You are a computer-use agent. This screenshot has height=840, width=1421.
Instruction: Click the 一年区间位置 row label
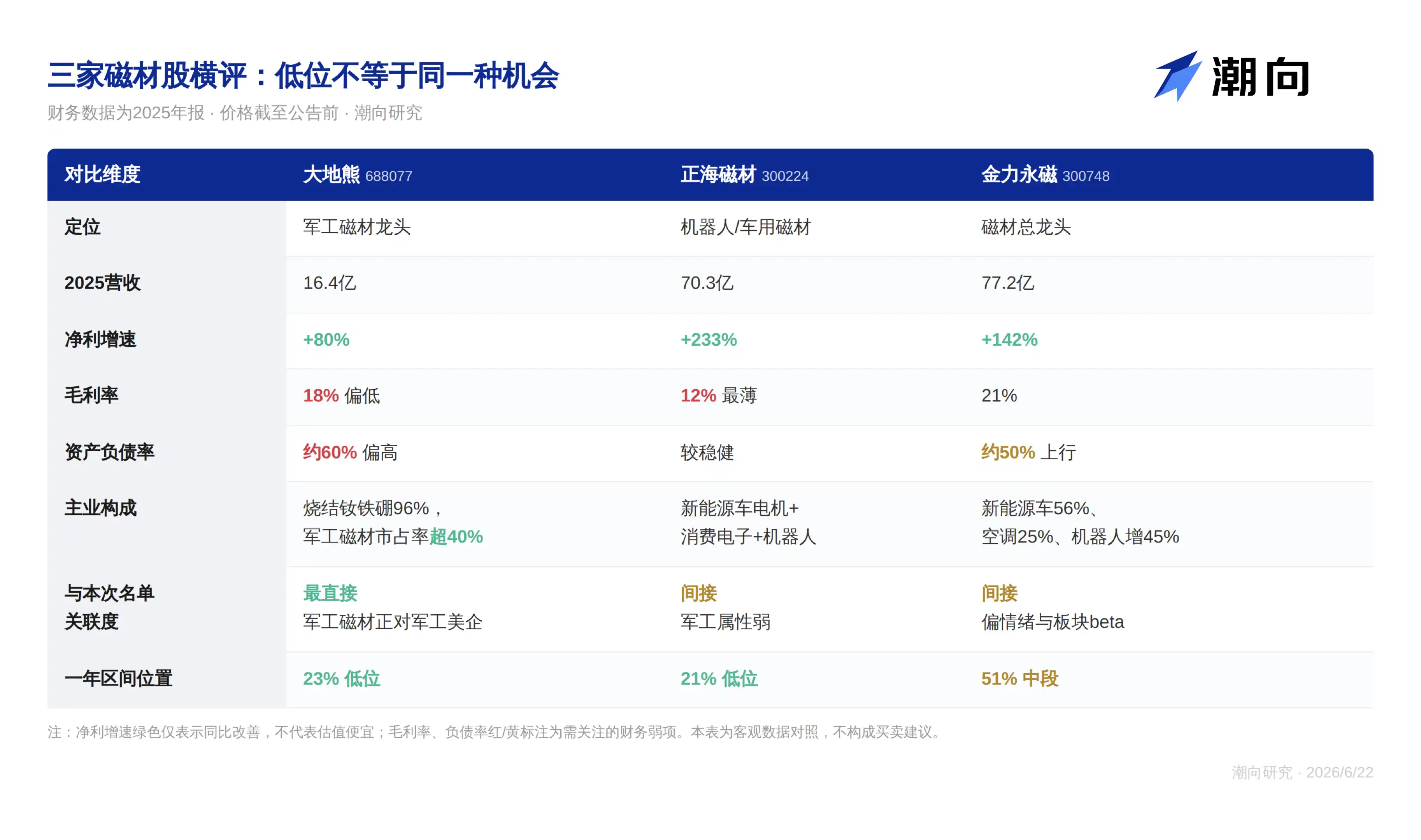click(x=118, y=679)
